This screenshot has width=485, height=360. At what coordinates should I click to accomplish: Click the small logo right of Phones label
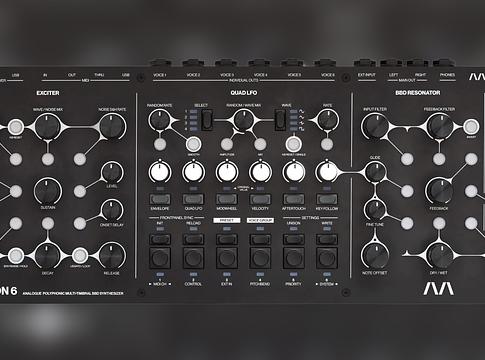pyautogui.click(x=477, y=77)
